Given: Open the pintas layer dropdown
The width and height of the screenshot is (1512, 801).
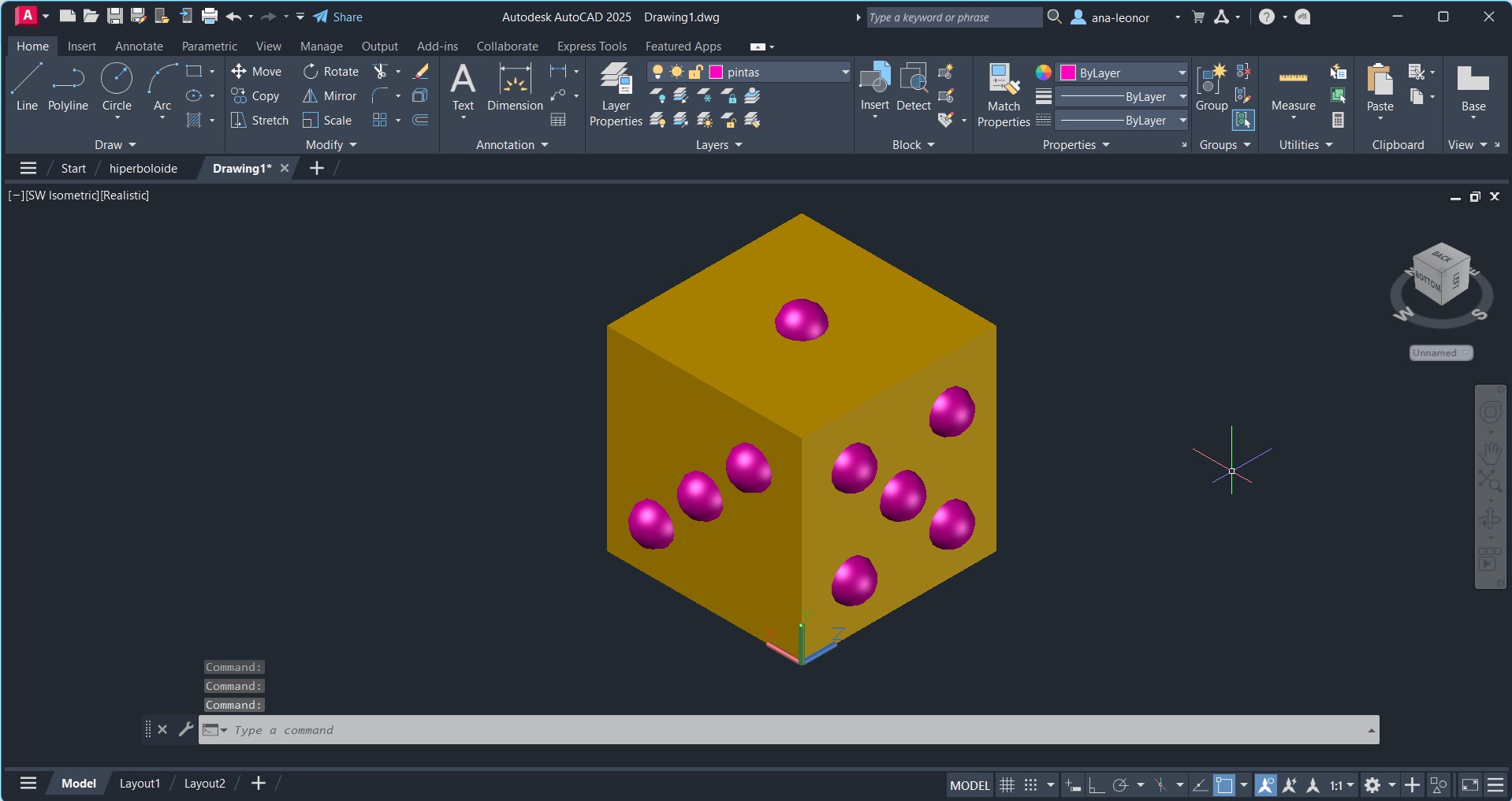Looking at the screenshot, I should [x=845, y=73].
